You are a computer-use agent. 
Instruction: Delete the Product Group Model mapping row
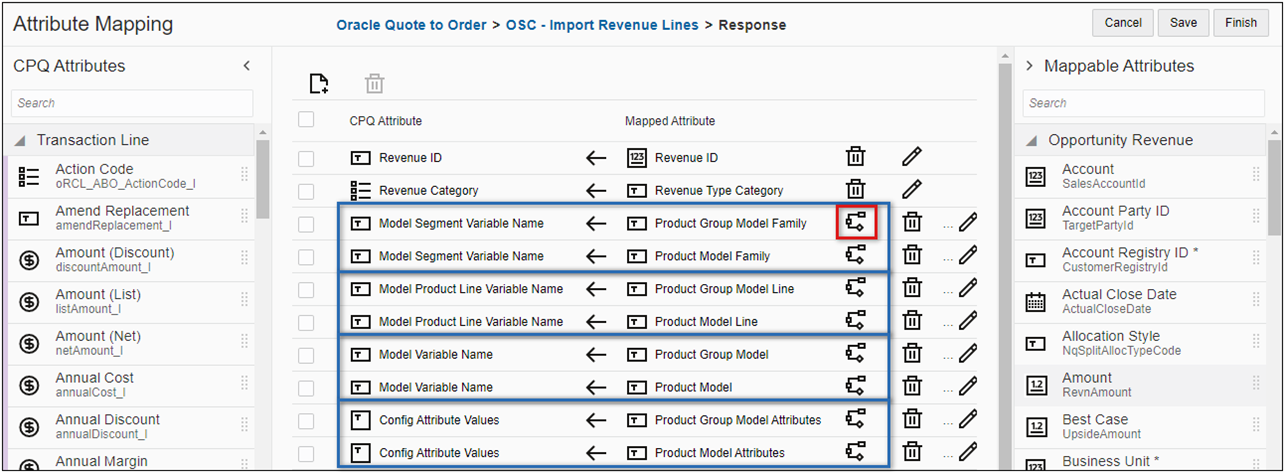pos(912,354)
